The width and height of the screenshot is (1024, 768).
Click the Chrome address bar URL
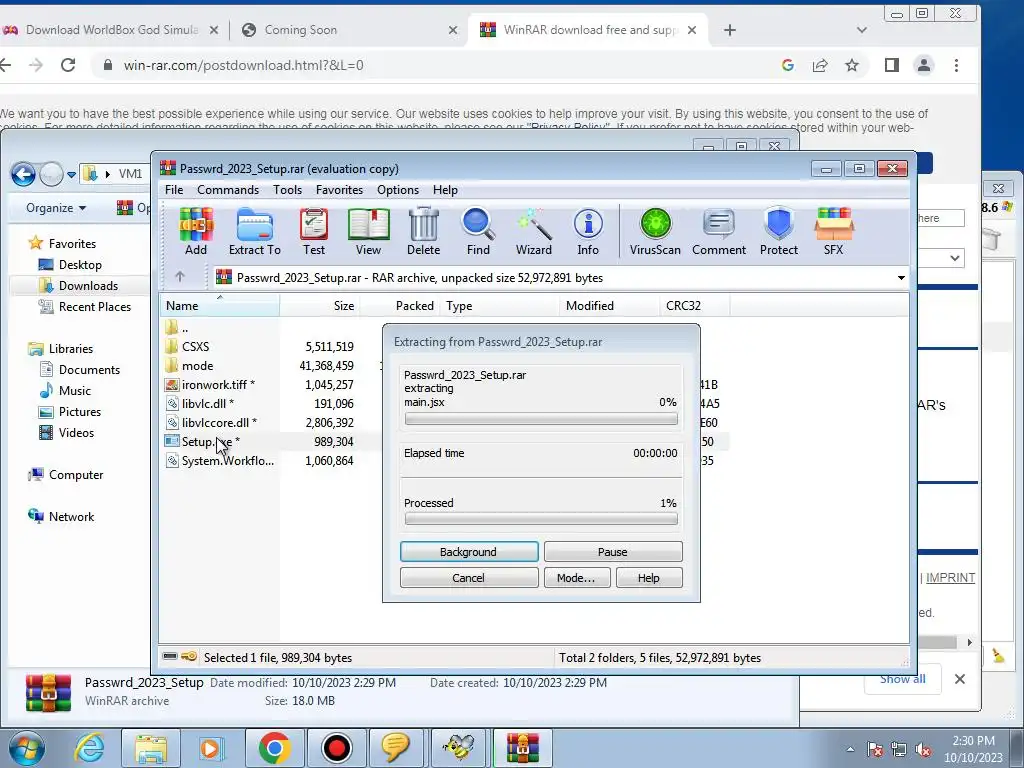(244, 65)
